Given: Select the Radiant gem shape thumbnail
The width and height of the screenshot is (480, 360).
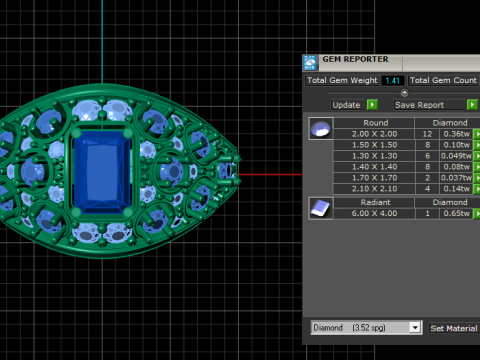Looking at the screenshot, I should click(321, 208).
